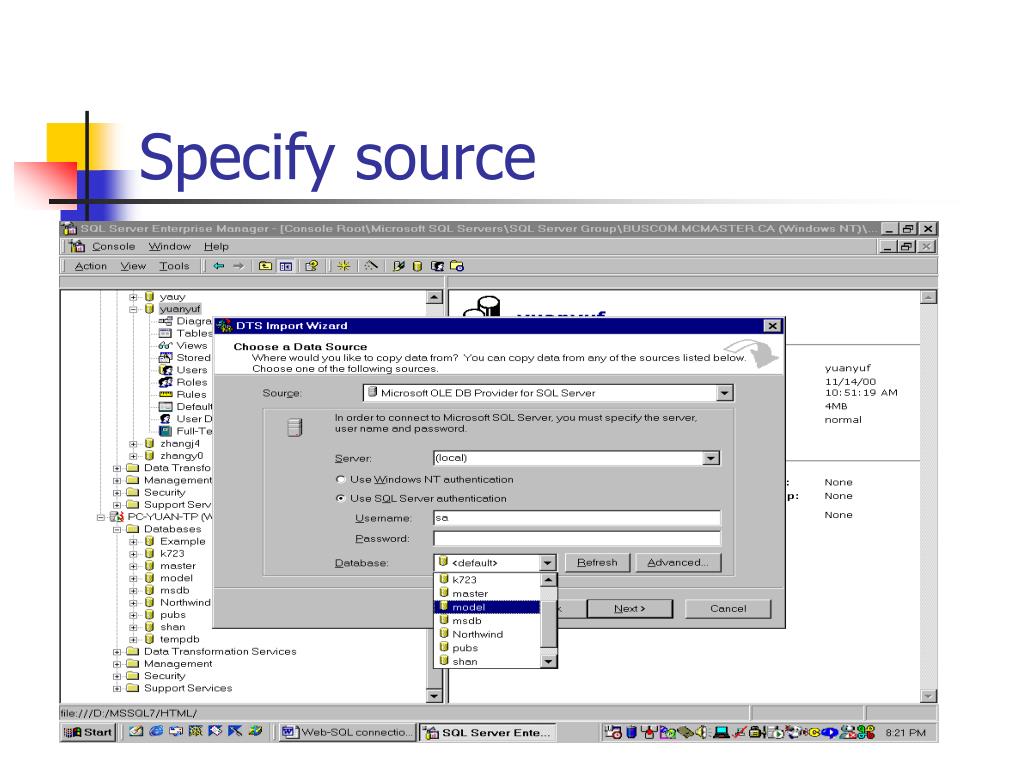The height and width of the screenshot is (768, 1024).
Task: Click the Next > button
Action: point(630,609)
